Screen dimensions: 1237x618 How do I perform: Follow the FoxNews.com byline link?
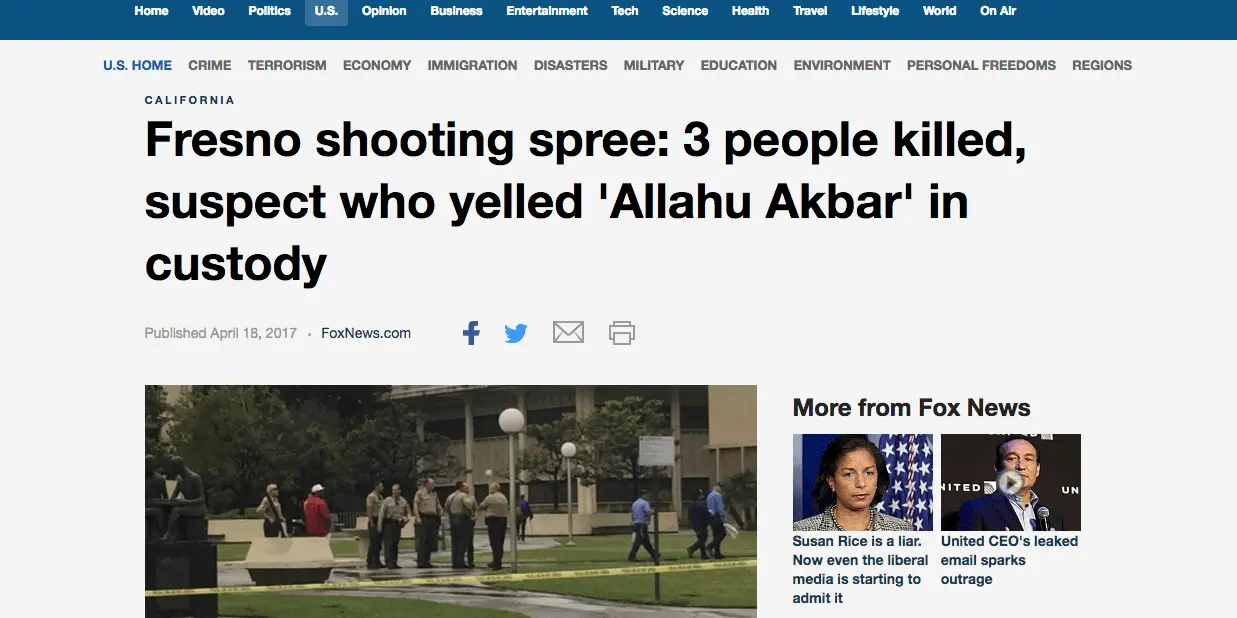click(366, 333)
